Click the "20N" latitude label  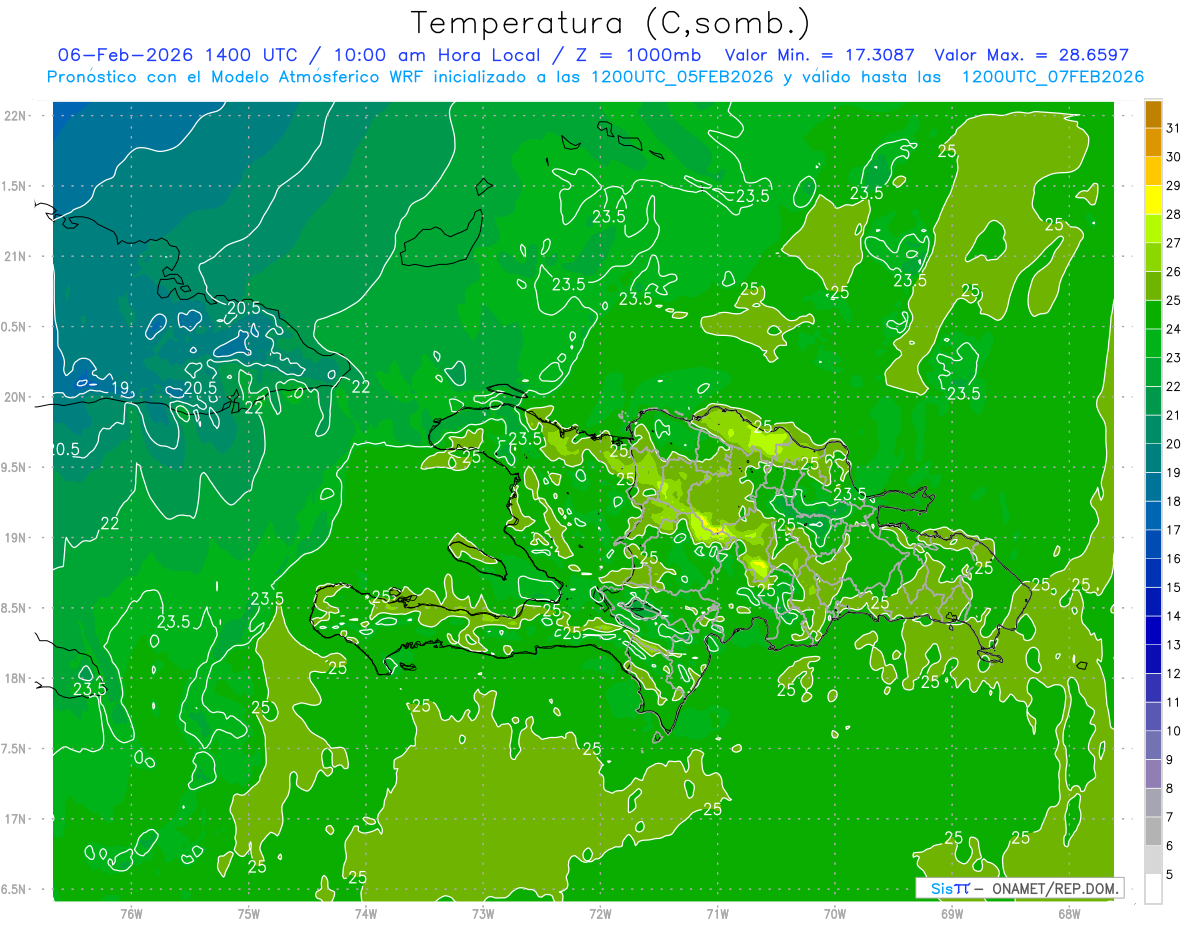point(14,397)
